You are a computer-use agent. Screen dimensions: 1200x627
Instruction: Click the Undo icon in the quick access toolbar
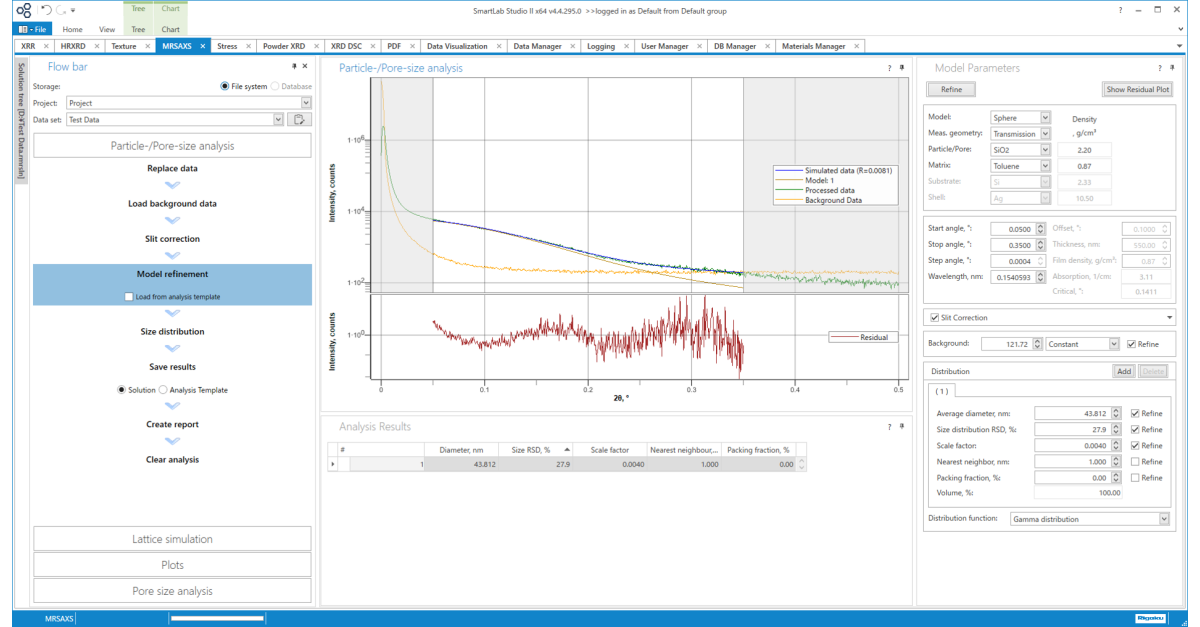click(x=46, y=9)
